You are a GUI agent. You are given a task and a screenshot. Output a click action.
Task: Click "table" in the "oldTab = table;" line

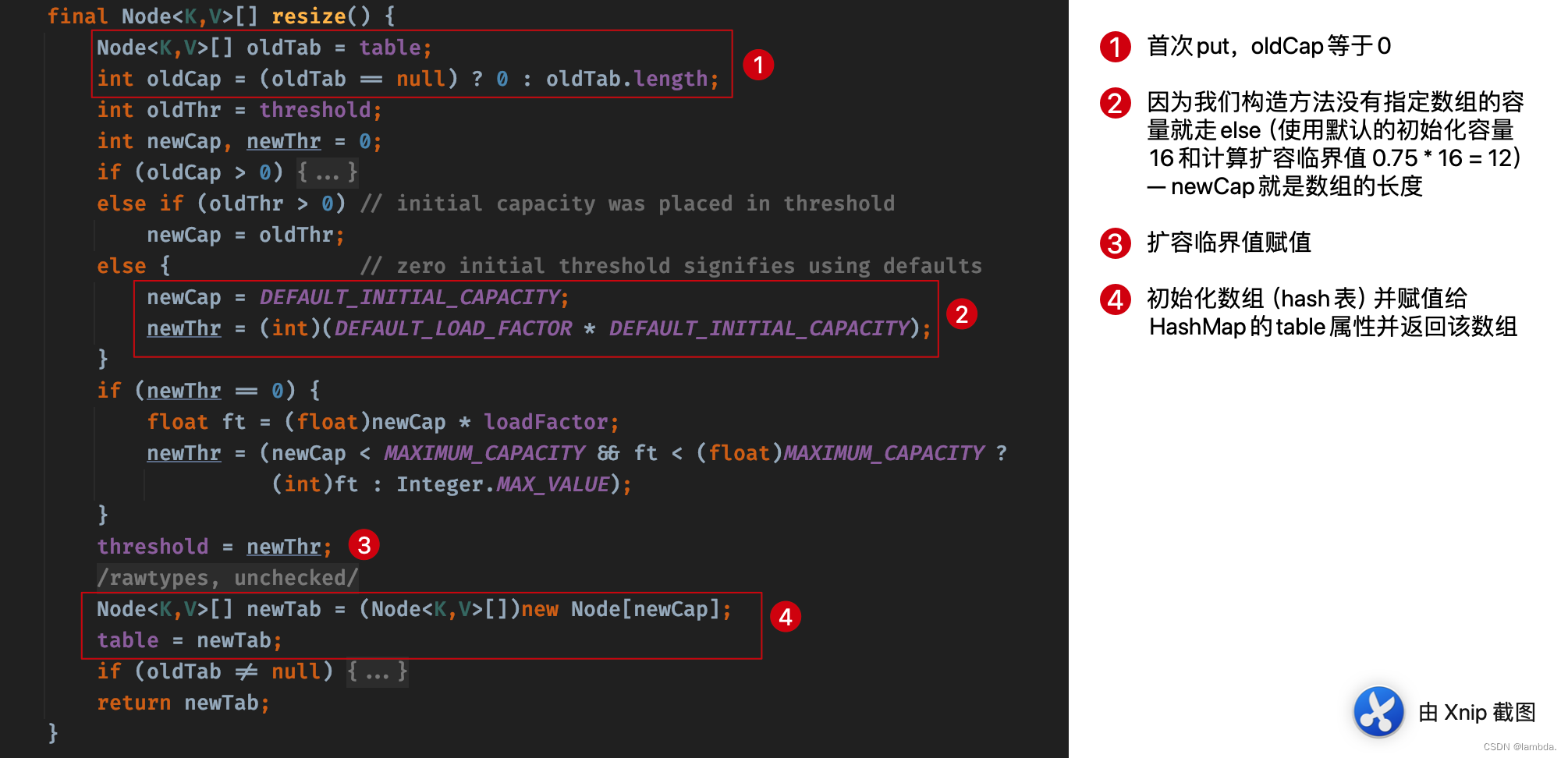pyautogui.click(x=390, y=48)
